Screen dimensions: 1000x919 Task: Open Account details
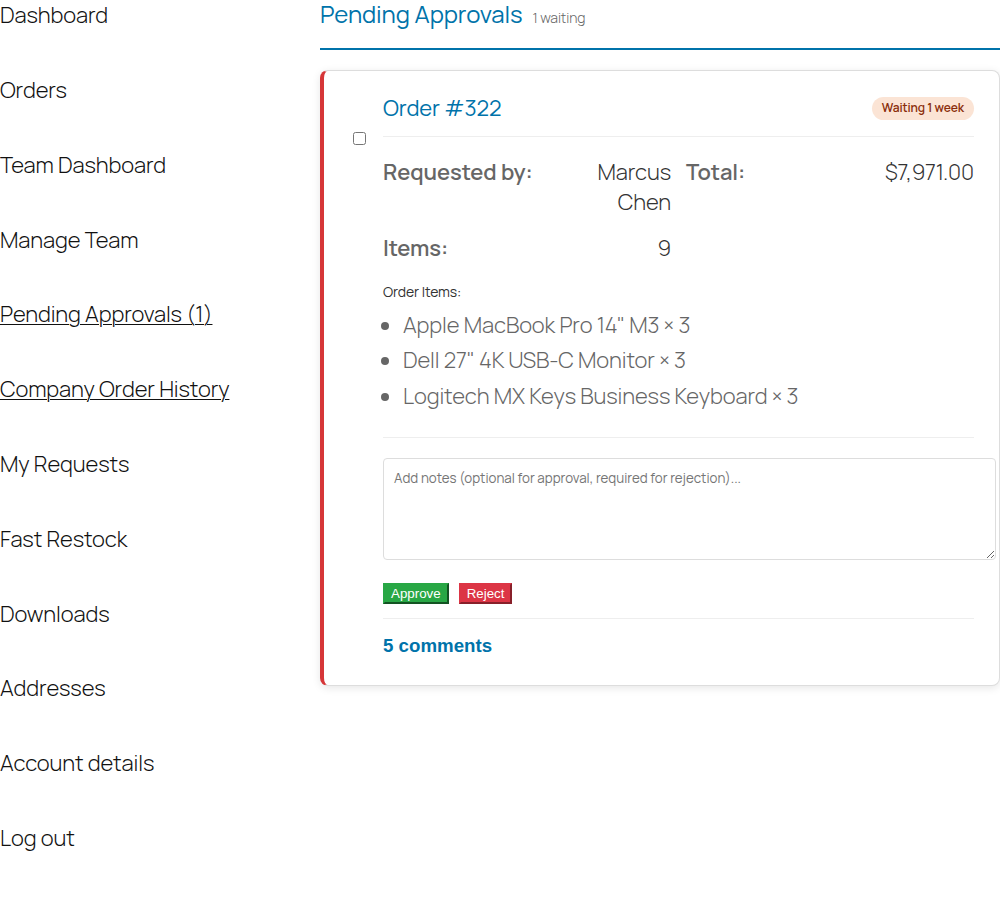coord(77,763)
